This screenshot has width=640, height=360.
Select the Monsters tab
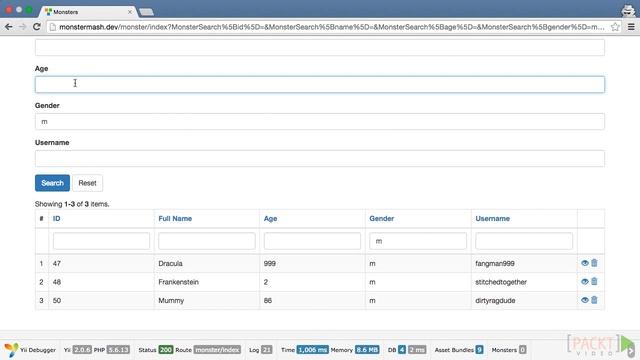point(88,12)
